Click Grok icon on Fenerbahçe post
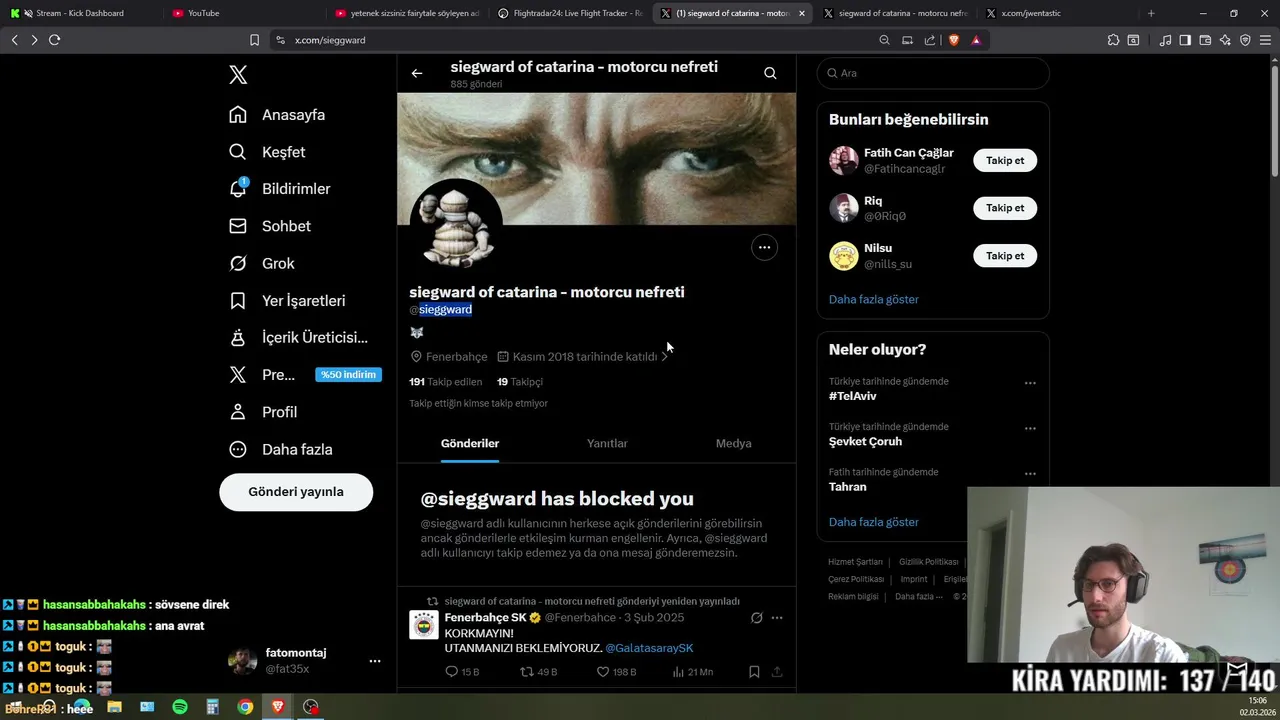The height and width of the screenshot is (720, 1280). tap(757, 618)
